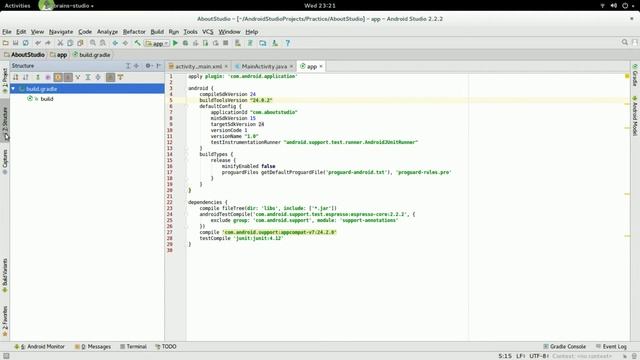Close the app editor tab
The image size is (640, 360).
click(x=321, y=66)
